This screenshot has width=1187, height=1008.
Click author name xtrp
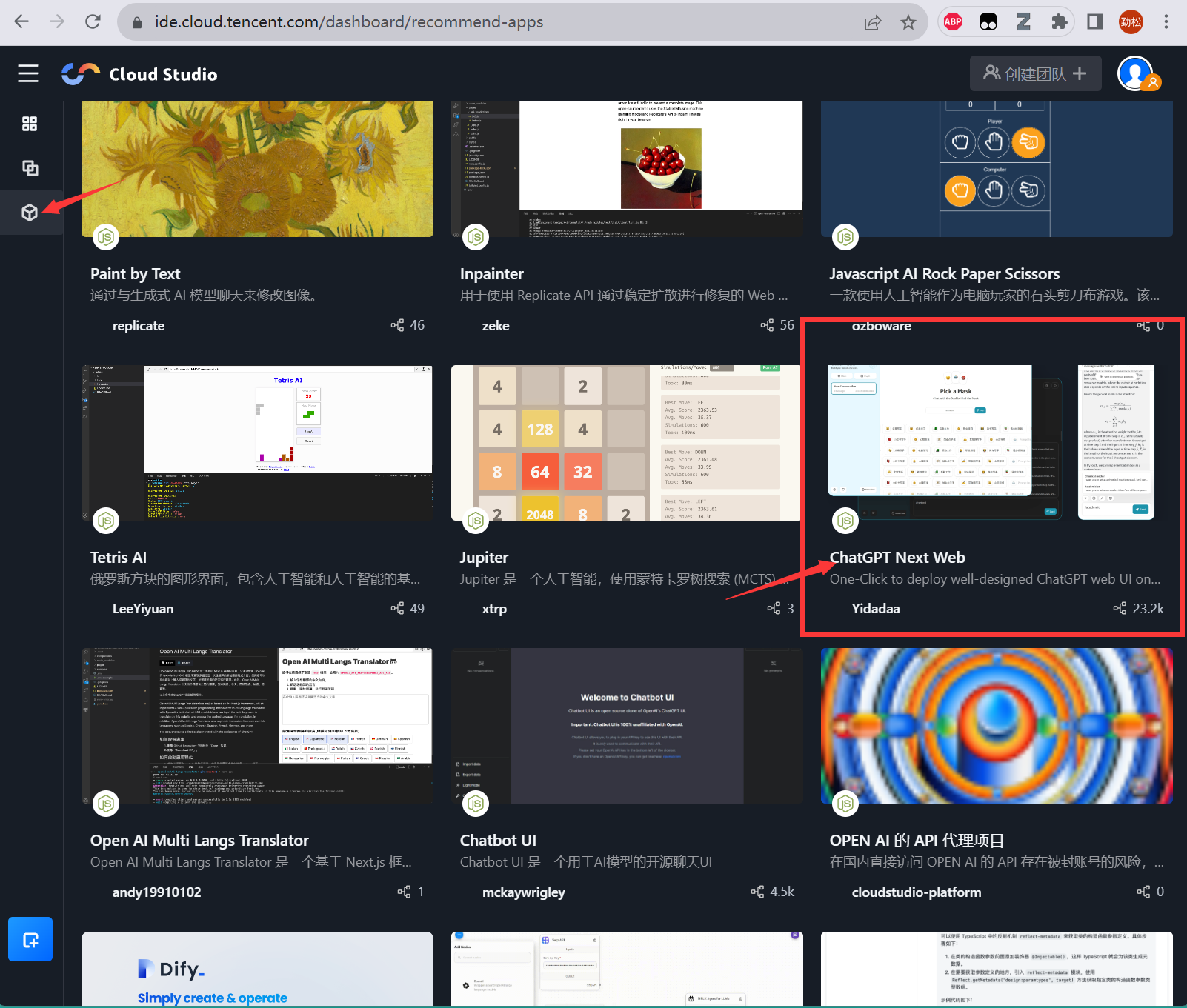[495, 609]
